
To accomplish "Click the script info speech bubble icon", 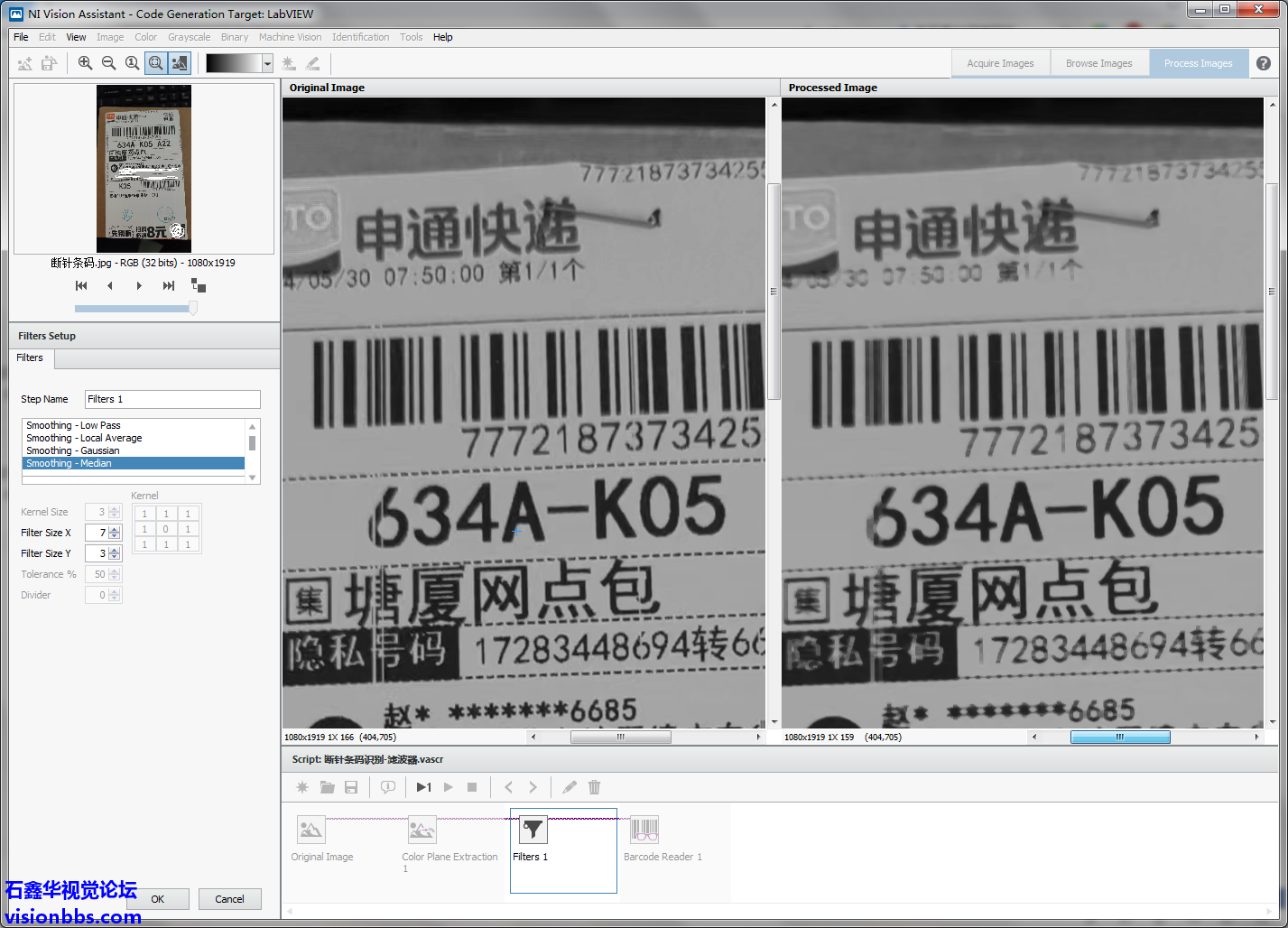I will tap(388, 787).
